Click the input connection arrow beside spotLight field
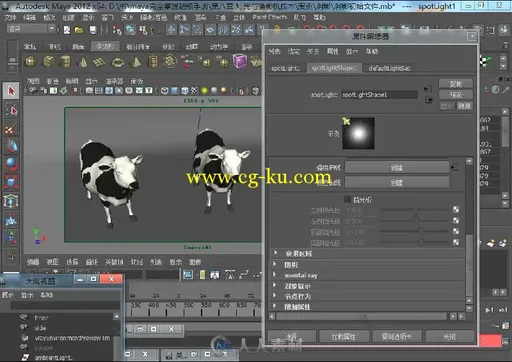 point(428,89)
